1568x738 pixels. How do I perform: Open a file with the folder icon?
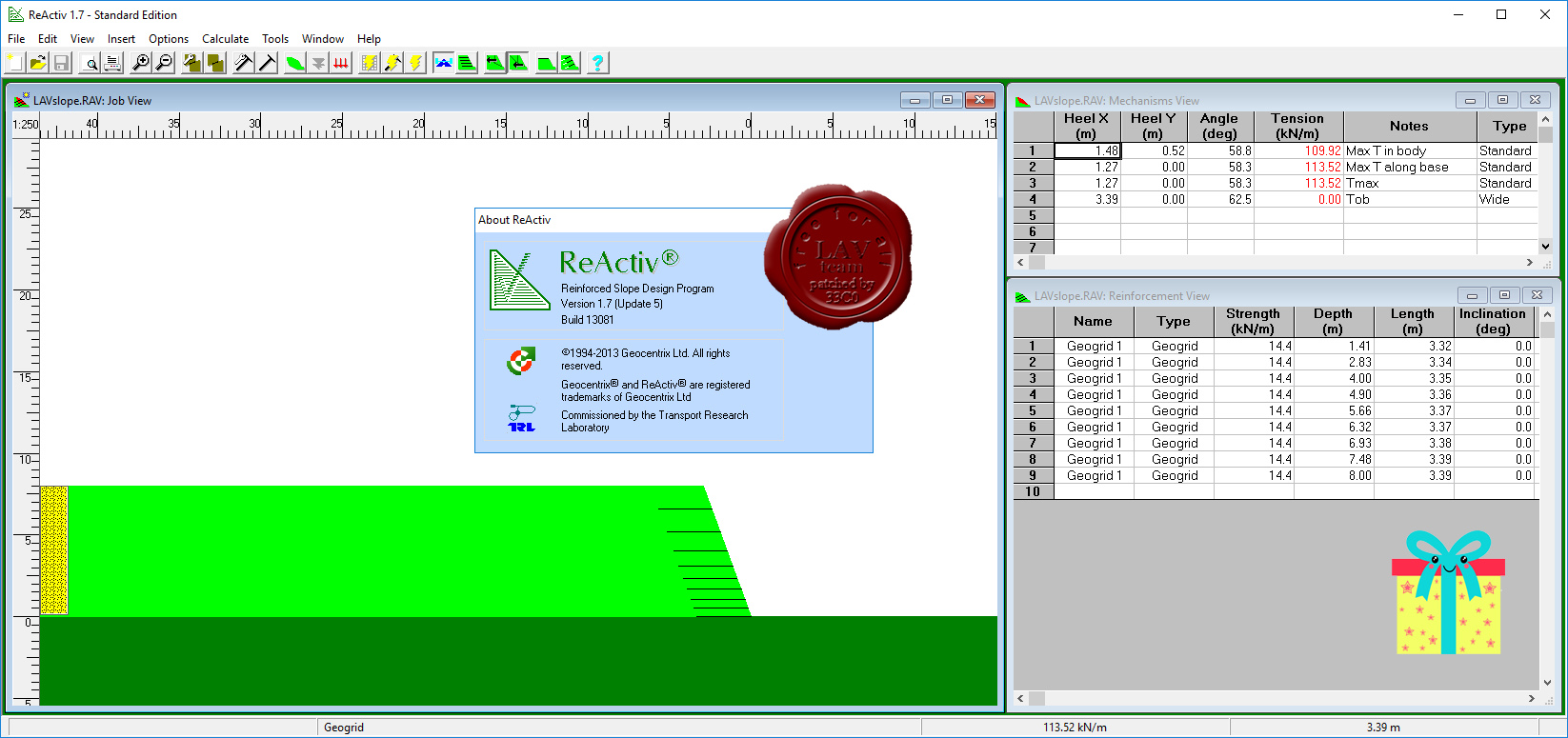pos(38,63)
